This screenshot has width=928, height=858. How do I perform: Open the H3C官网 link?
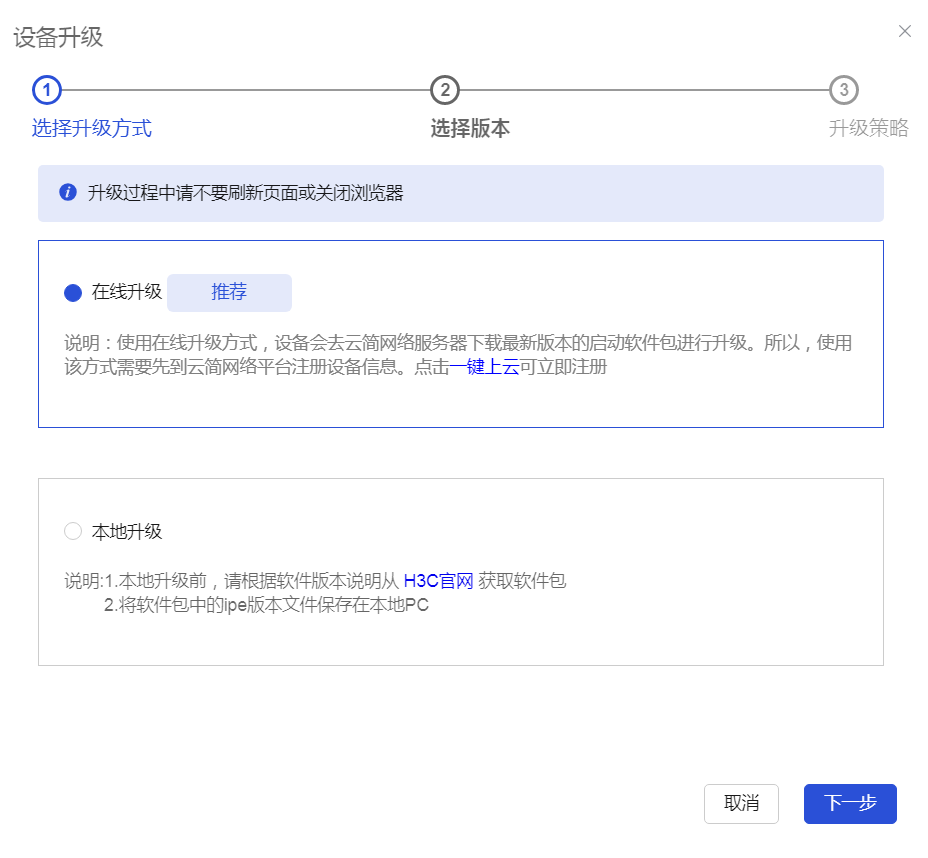coord(438,581)
